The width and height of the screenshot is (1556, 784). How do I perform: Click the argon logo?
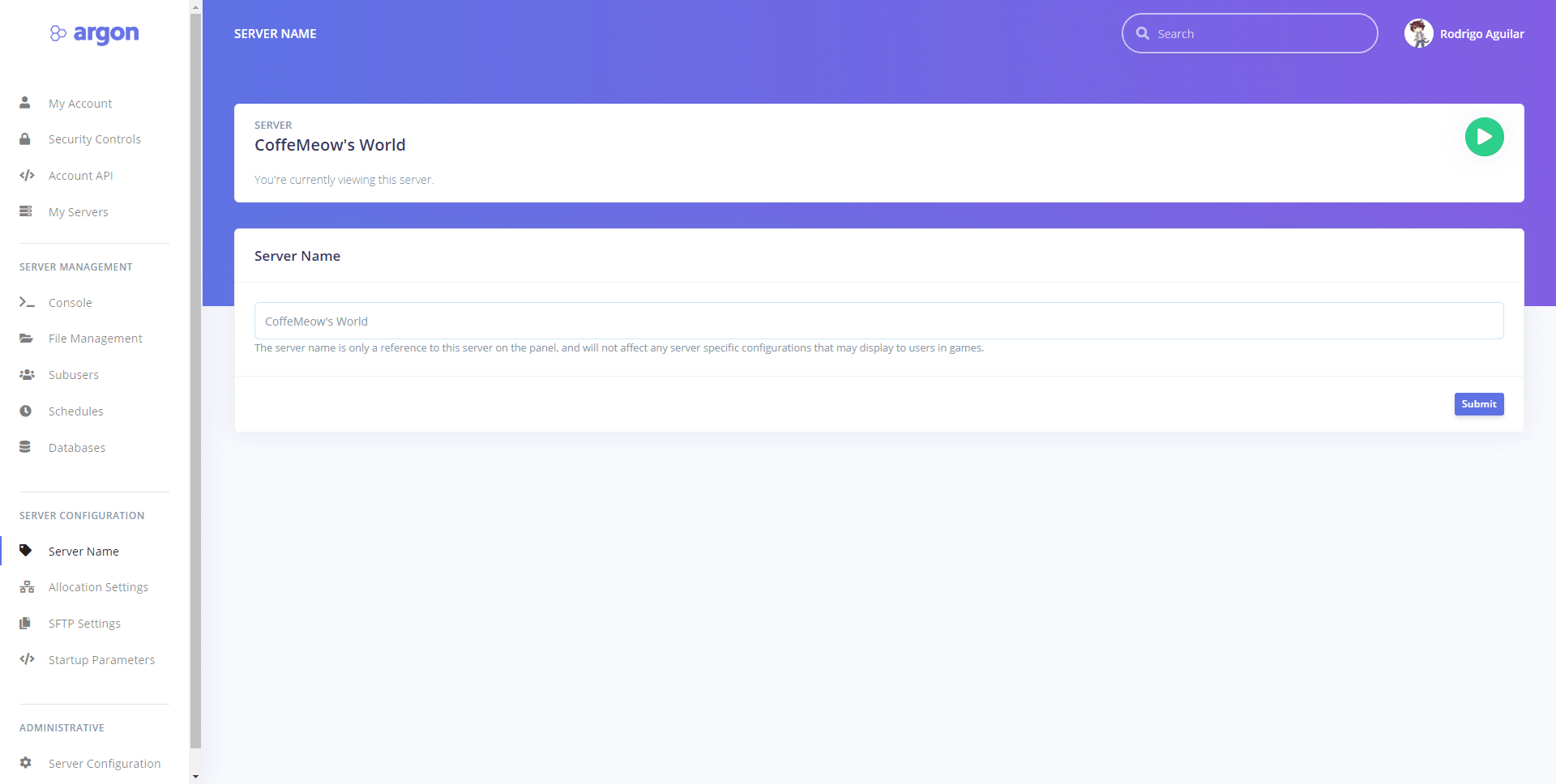coord(94,33)
